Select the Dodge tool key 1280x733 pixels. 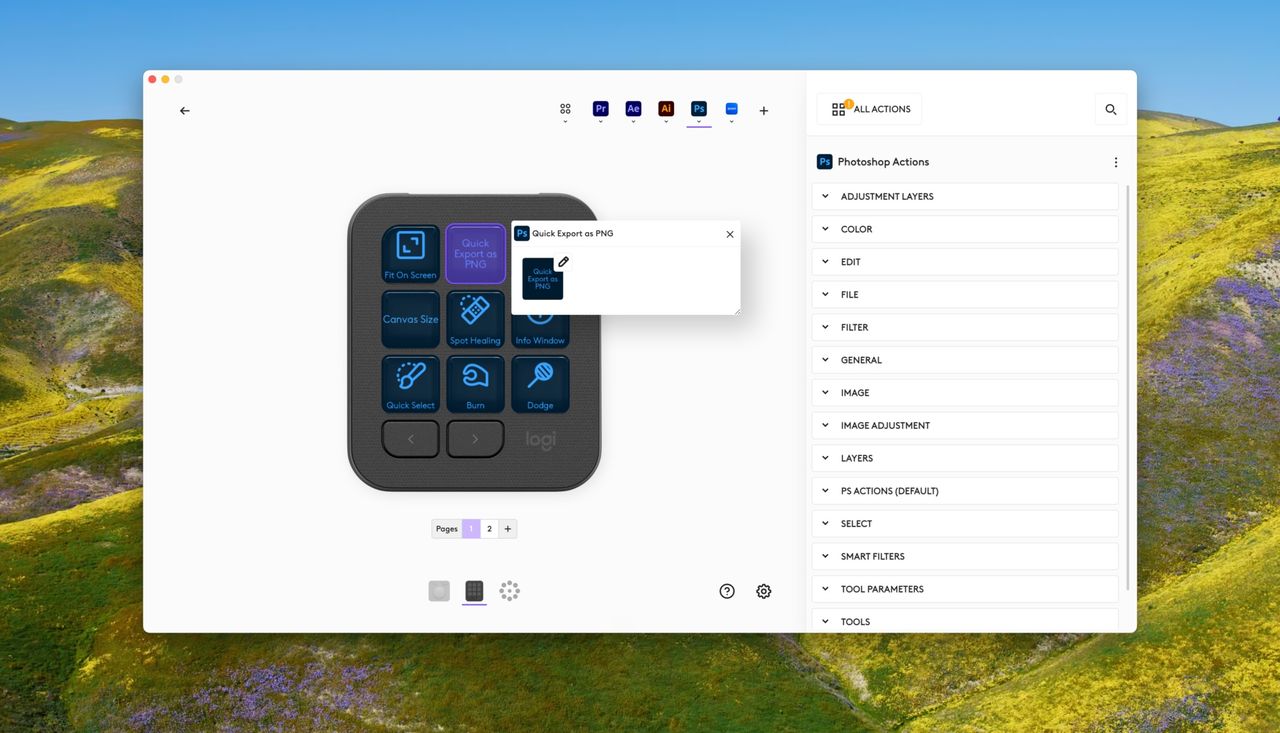click(540, 384)
